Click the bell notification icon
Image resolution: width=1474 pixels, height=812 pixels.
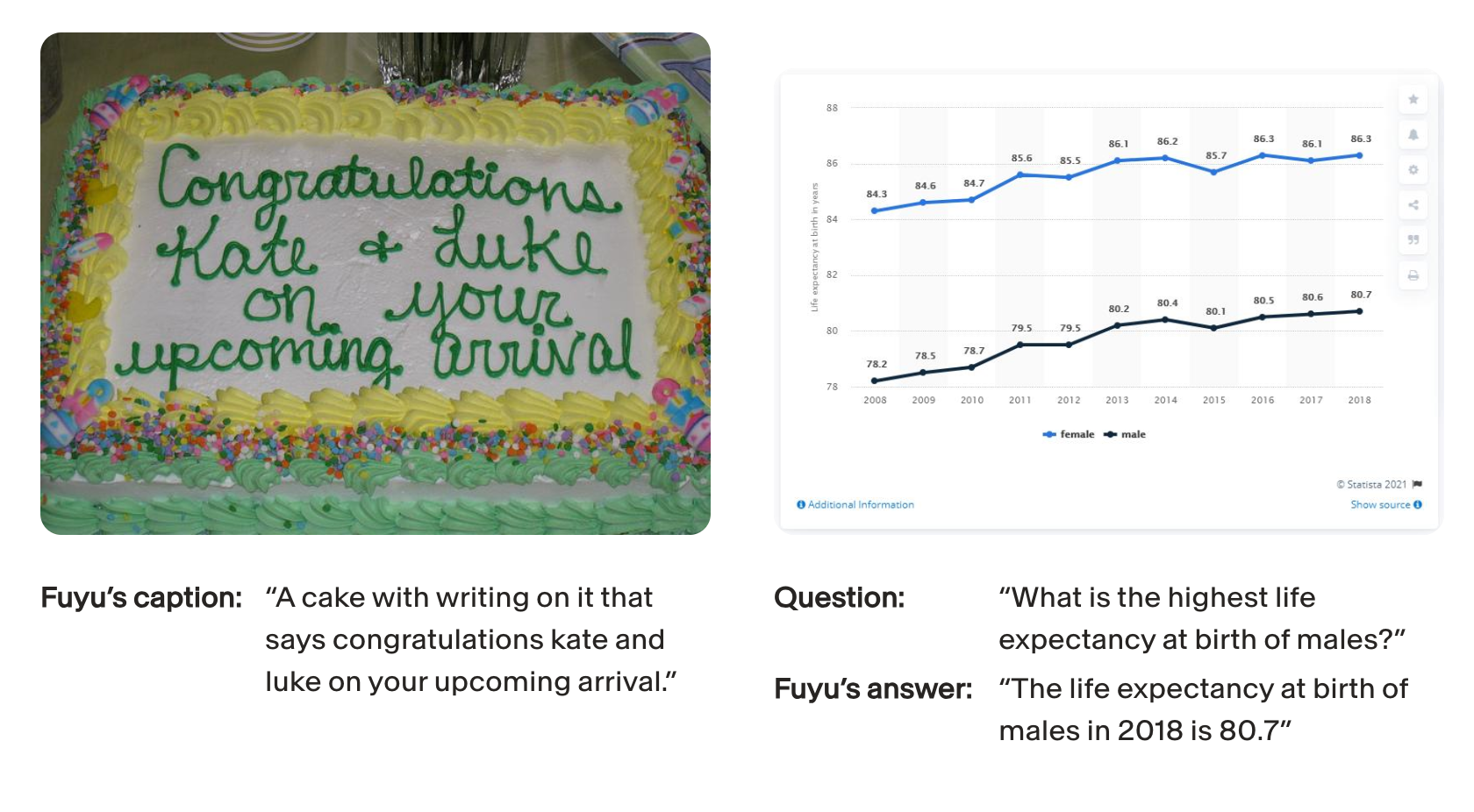pyautogui.click(x=1413, y=134)
